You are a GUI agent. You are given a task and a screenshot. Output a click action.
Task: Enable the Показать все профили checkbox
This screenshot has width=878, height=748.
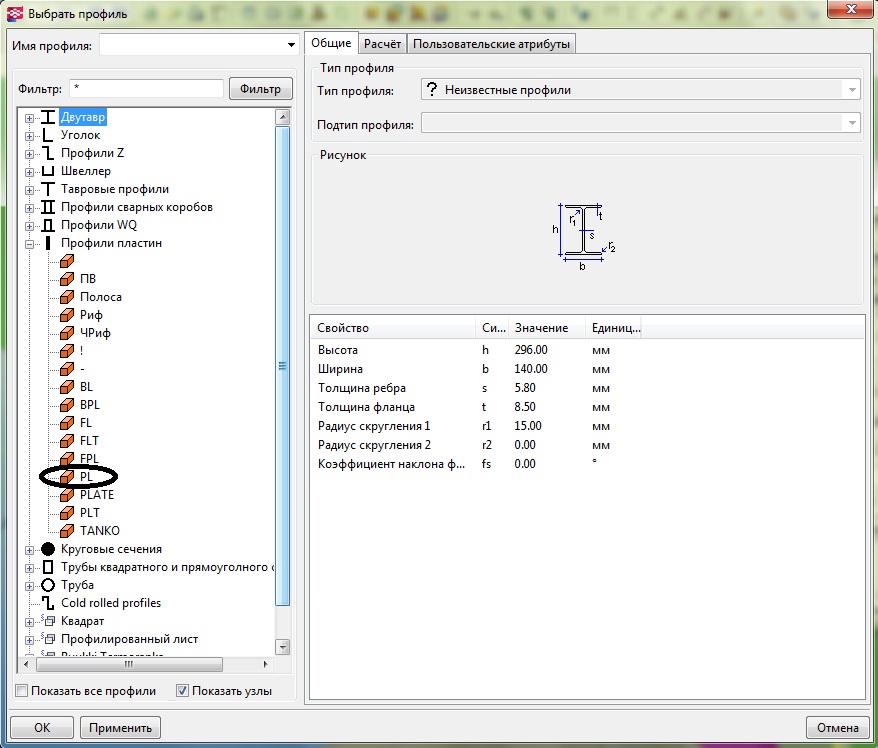click(x=22, y=691)
